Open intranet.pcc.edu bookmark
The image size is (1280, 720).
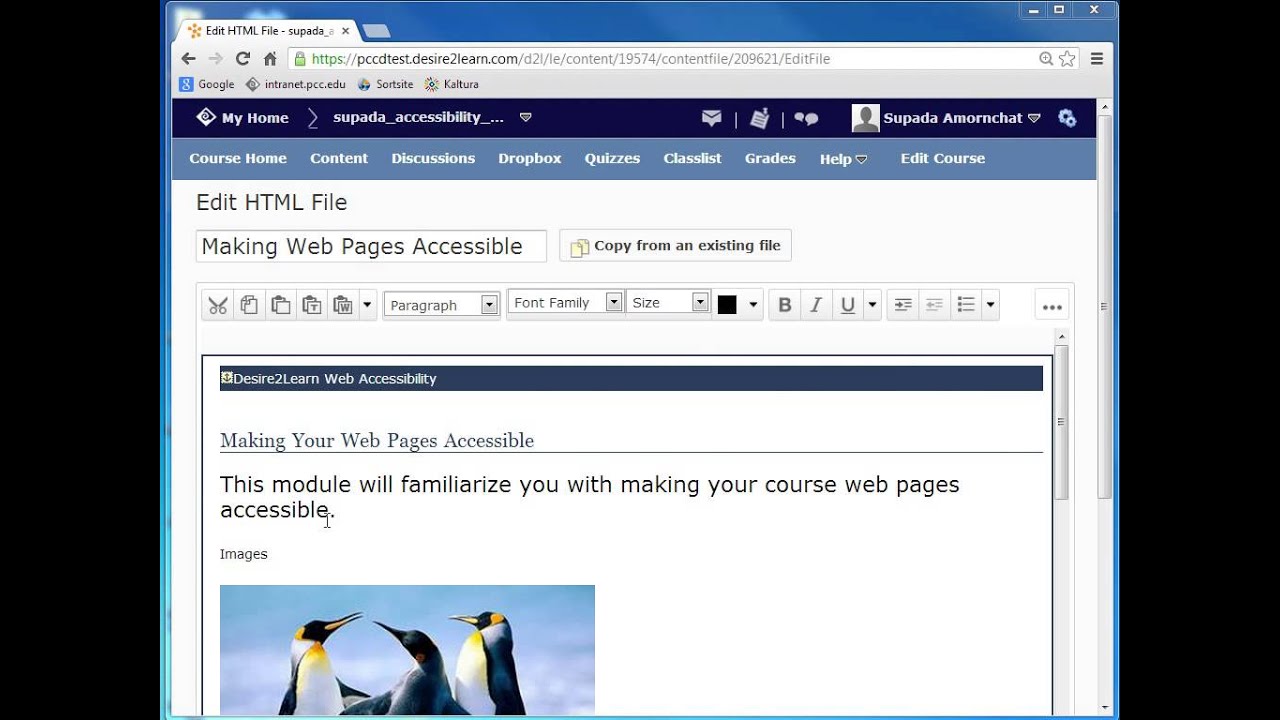[296, 84]
